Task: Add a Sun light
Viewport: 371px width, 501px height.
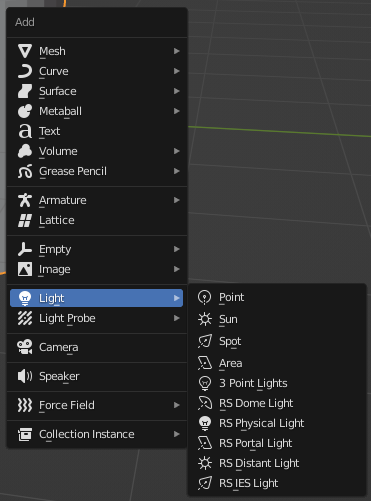Action: coord(277,319)
